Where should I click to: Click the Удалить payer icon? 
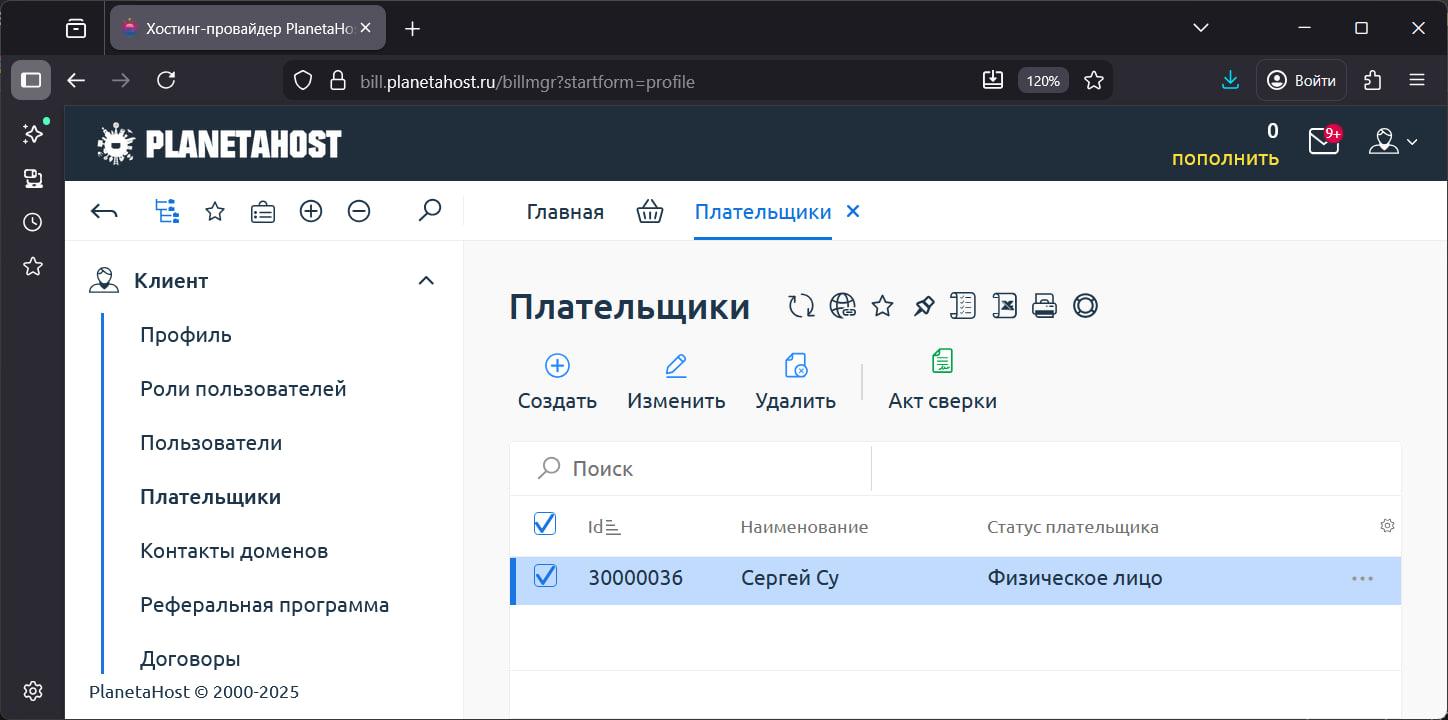[796, 366]
